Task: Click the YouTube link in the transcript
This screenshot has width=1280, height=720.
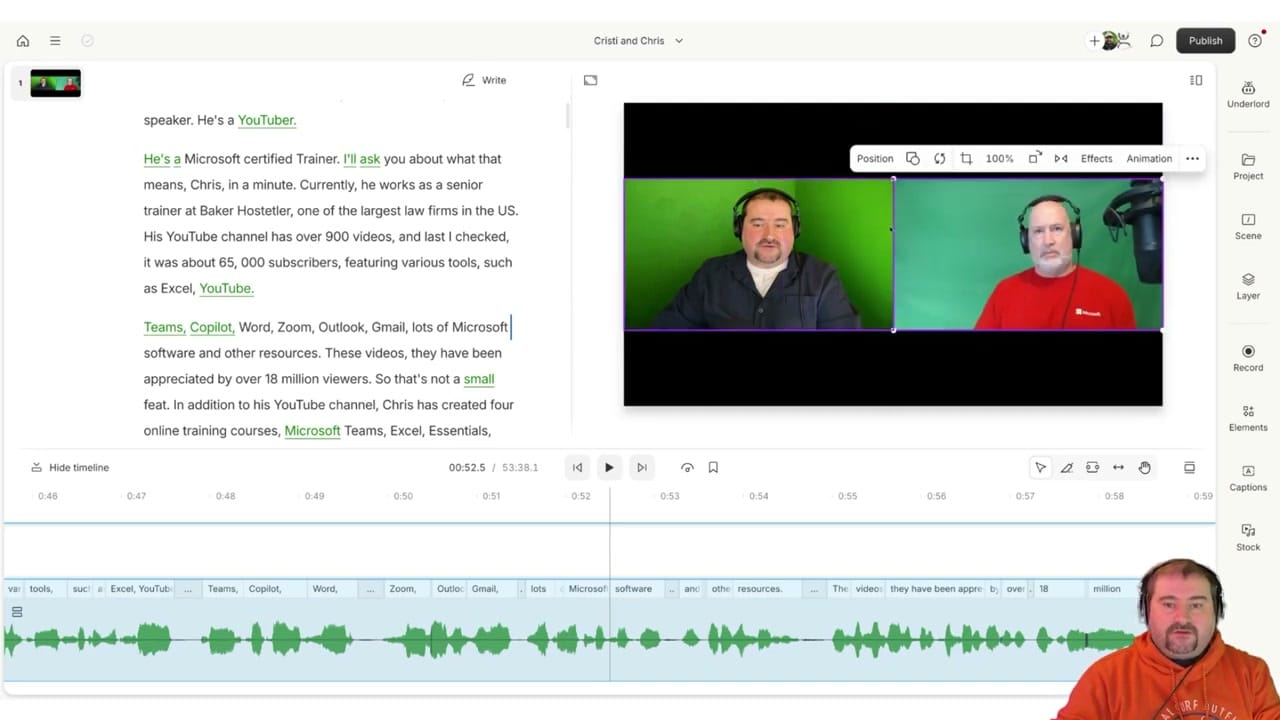Action: point(225,288)
